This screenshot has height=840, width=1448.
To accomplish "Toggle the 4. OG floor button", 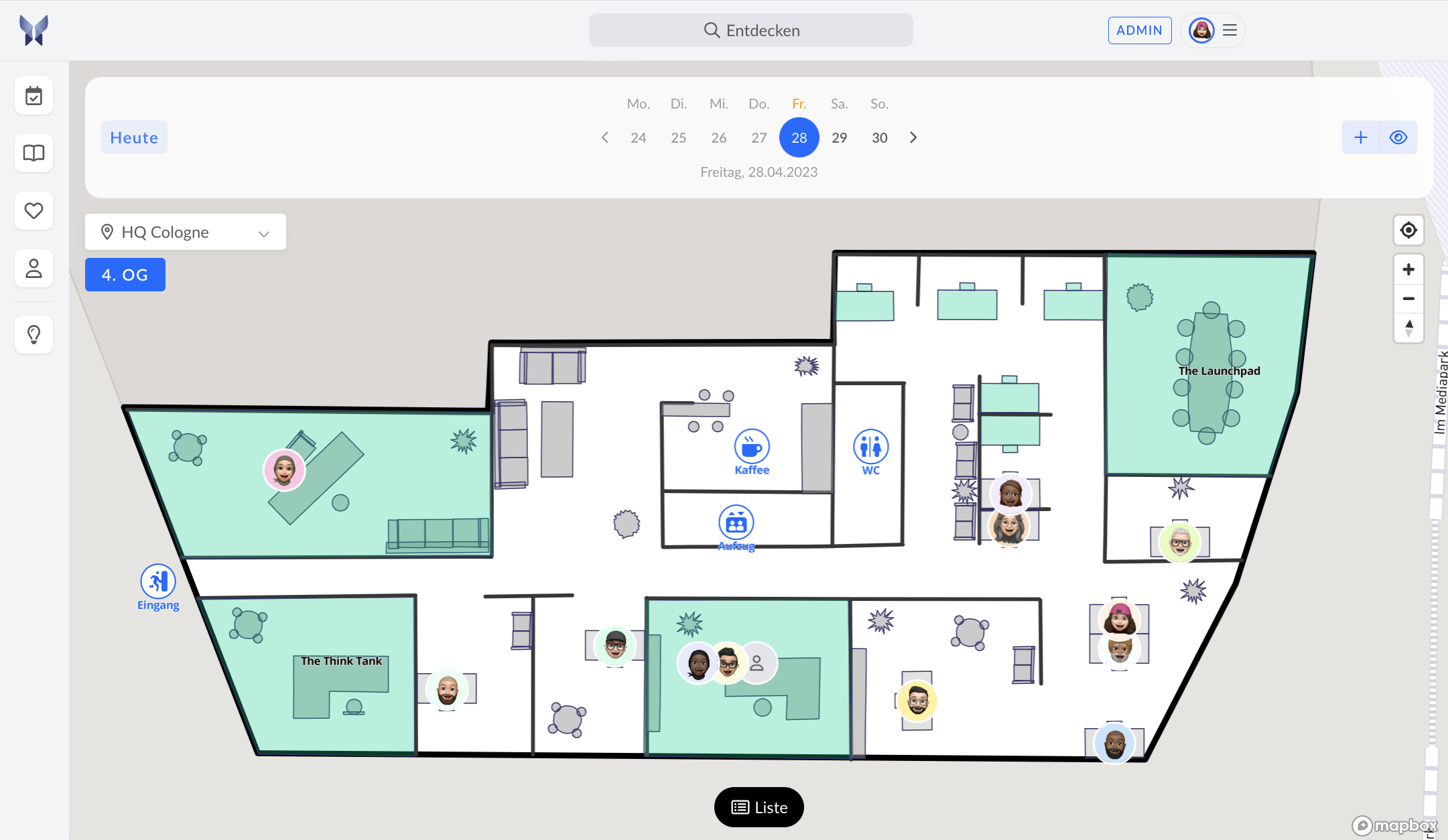I will [125, 275].
